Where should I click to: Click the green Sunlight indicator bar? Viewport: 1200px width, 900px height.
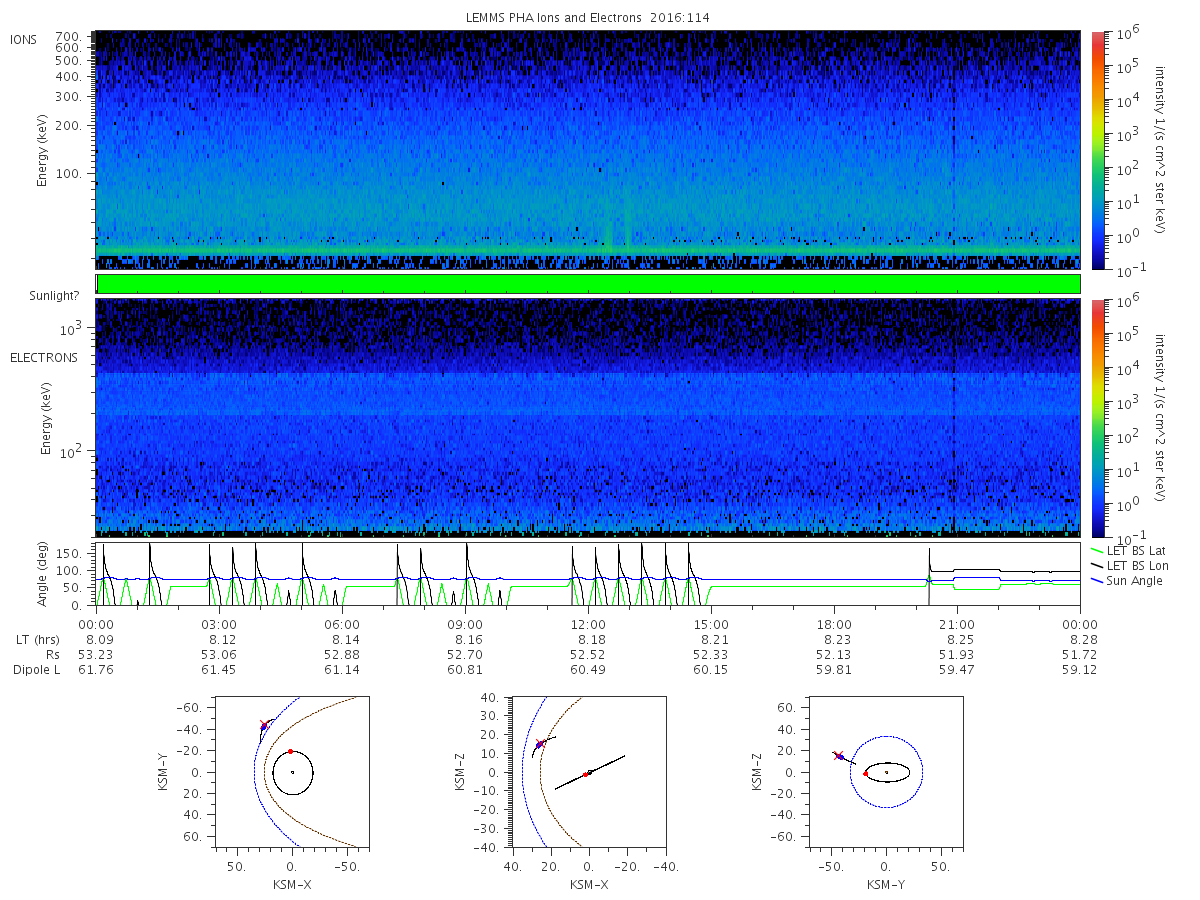pyautogui.click(x=588, y=284)
